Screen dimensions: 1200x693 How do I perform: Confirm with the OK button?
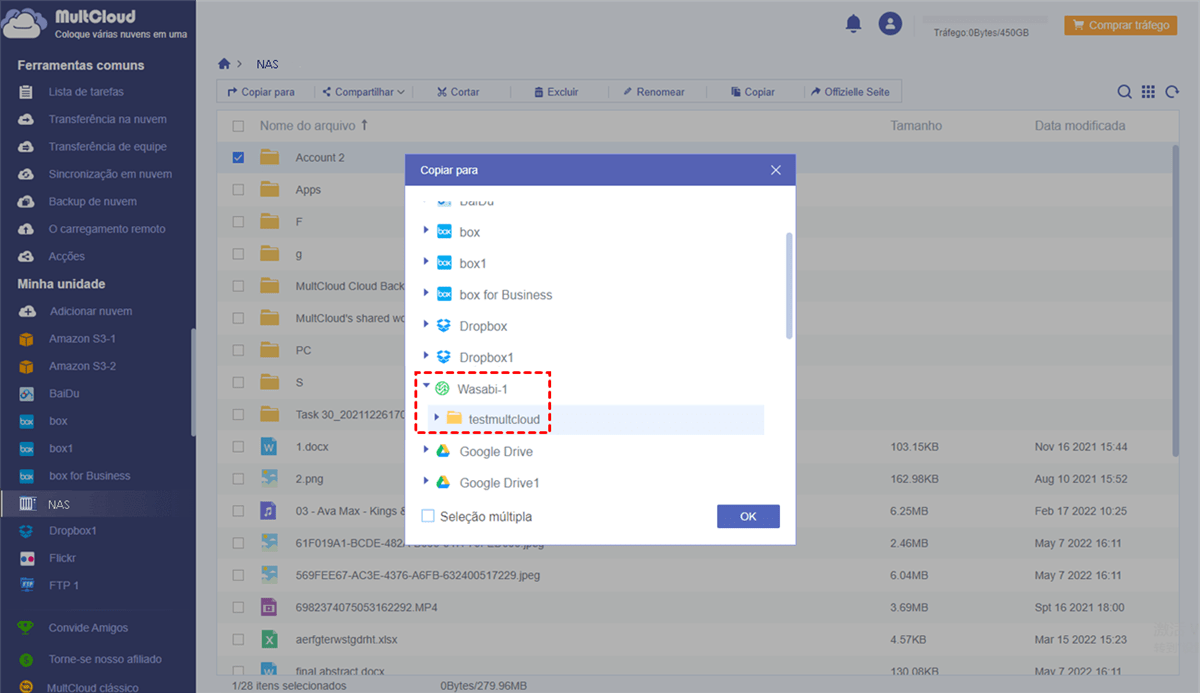748,516
